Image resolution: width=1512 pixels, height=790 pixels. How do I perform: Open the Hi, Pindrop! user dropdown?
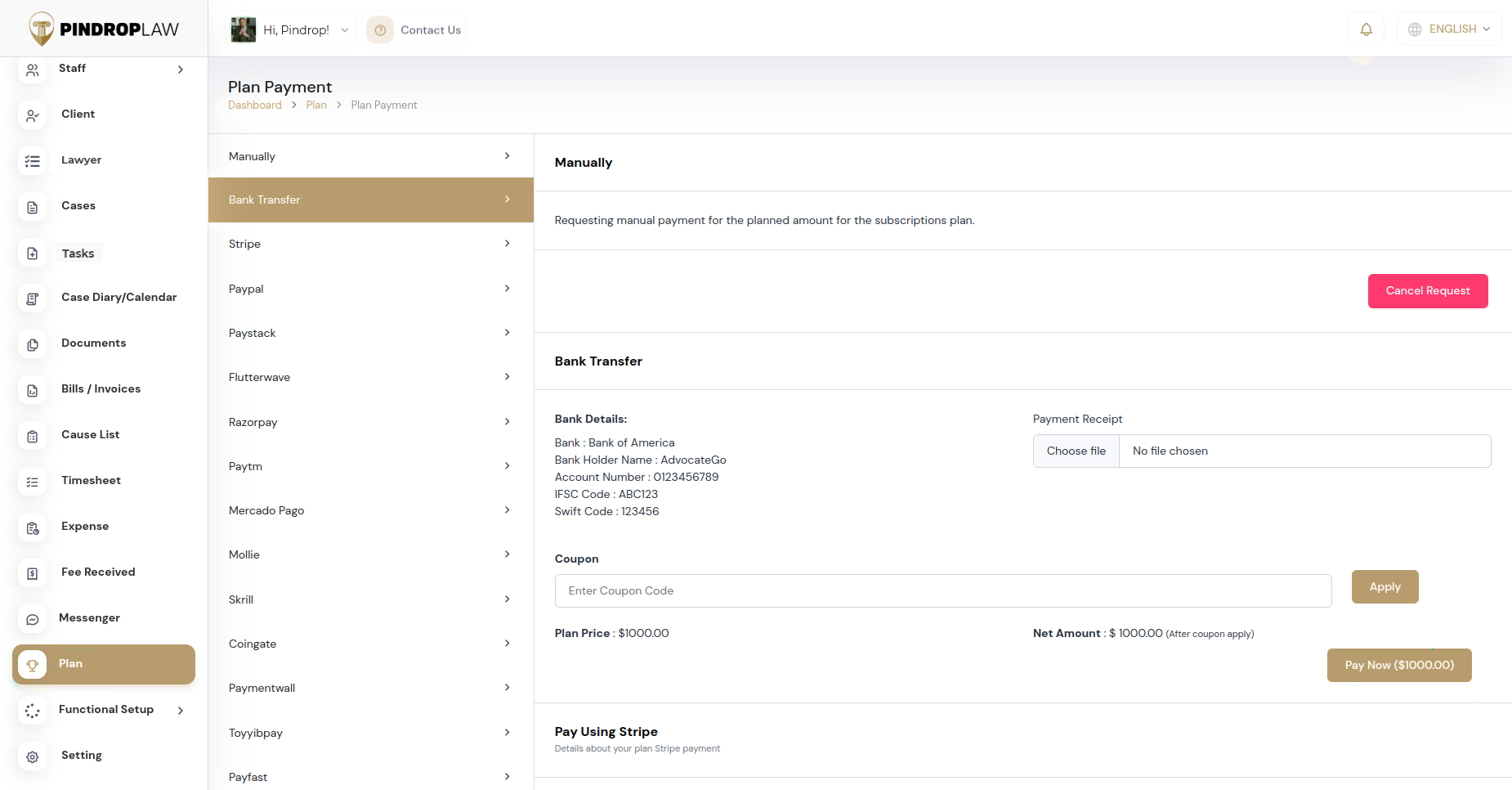(x=290, y=29)
